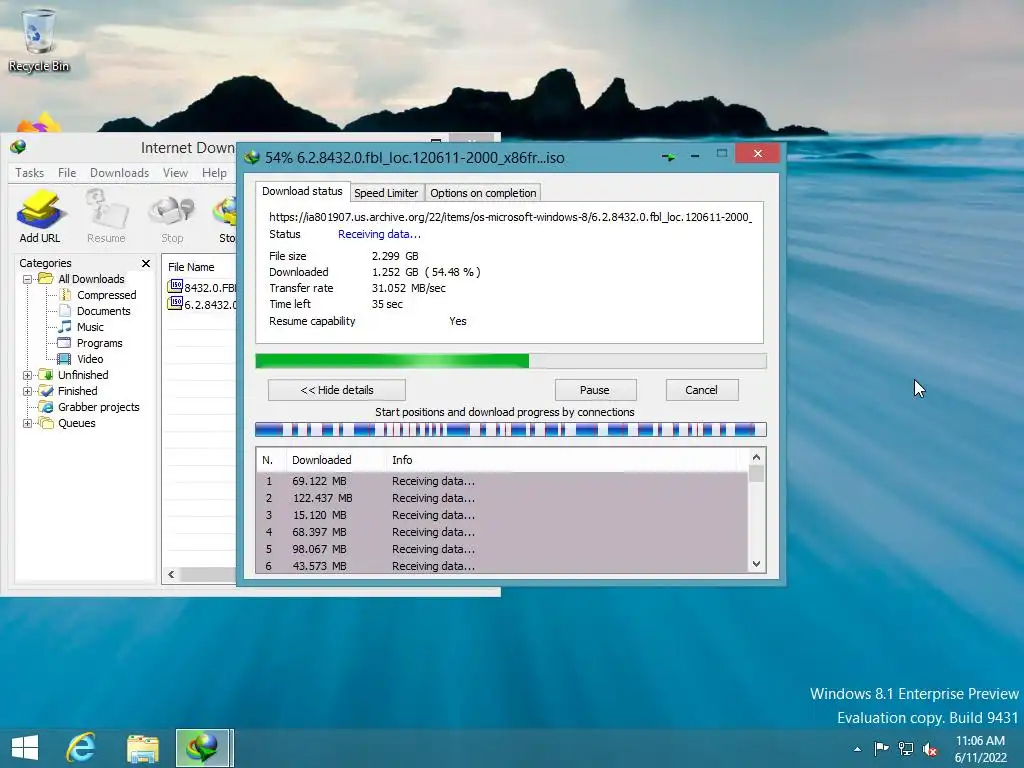
Task: Select the All Downloads folder
Action: [91, 279]
